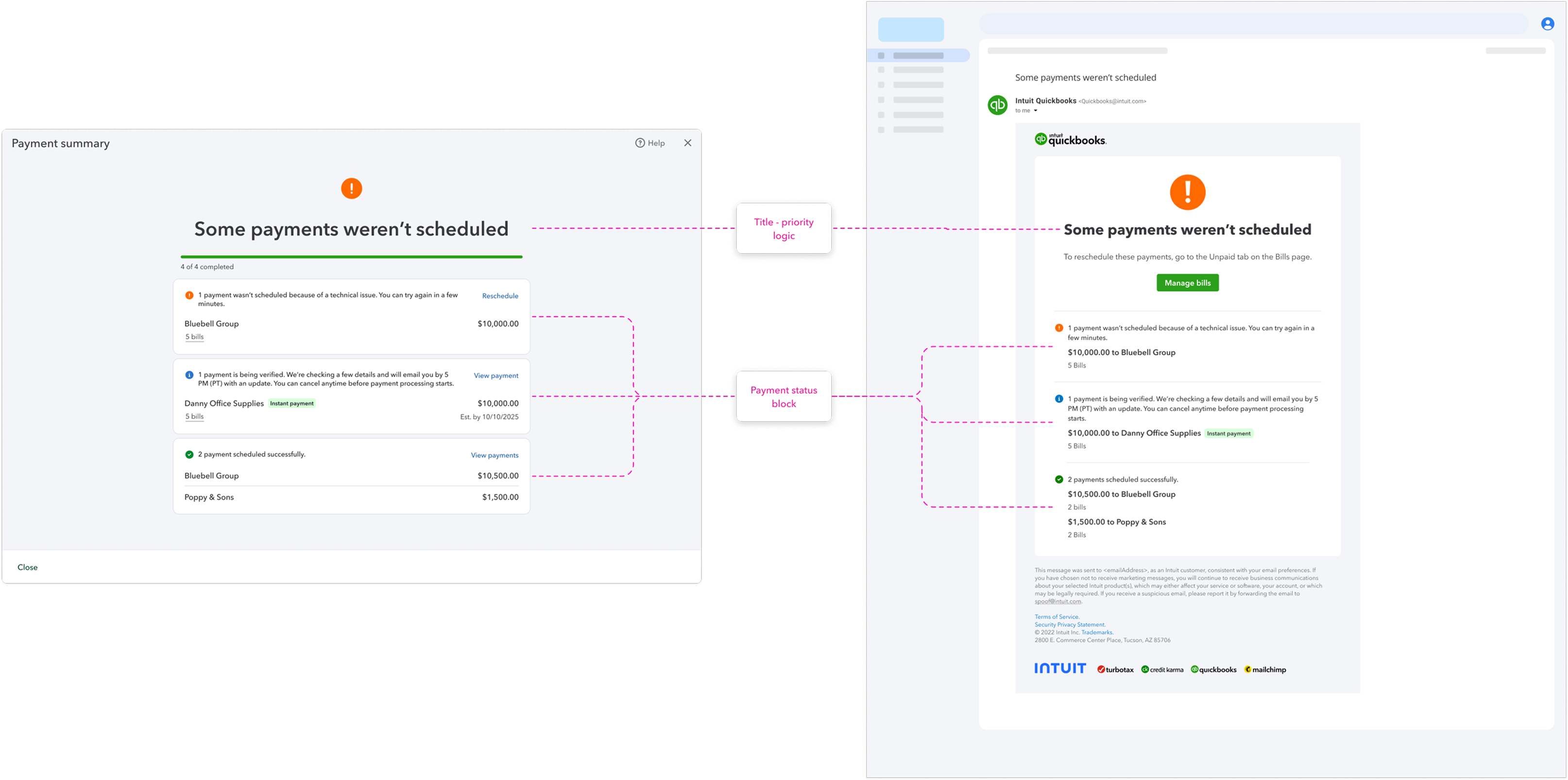Screen dimensions: 1568x780
Task: Select '$1,500.00 to Poppy & Sons' in email
Action: tap(1116, 522)
